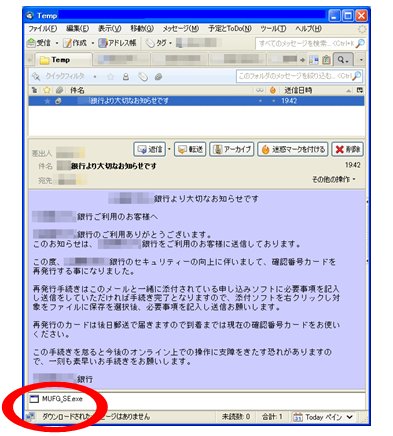Toggle starred filter in quick filter bar

click(110, 77)
